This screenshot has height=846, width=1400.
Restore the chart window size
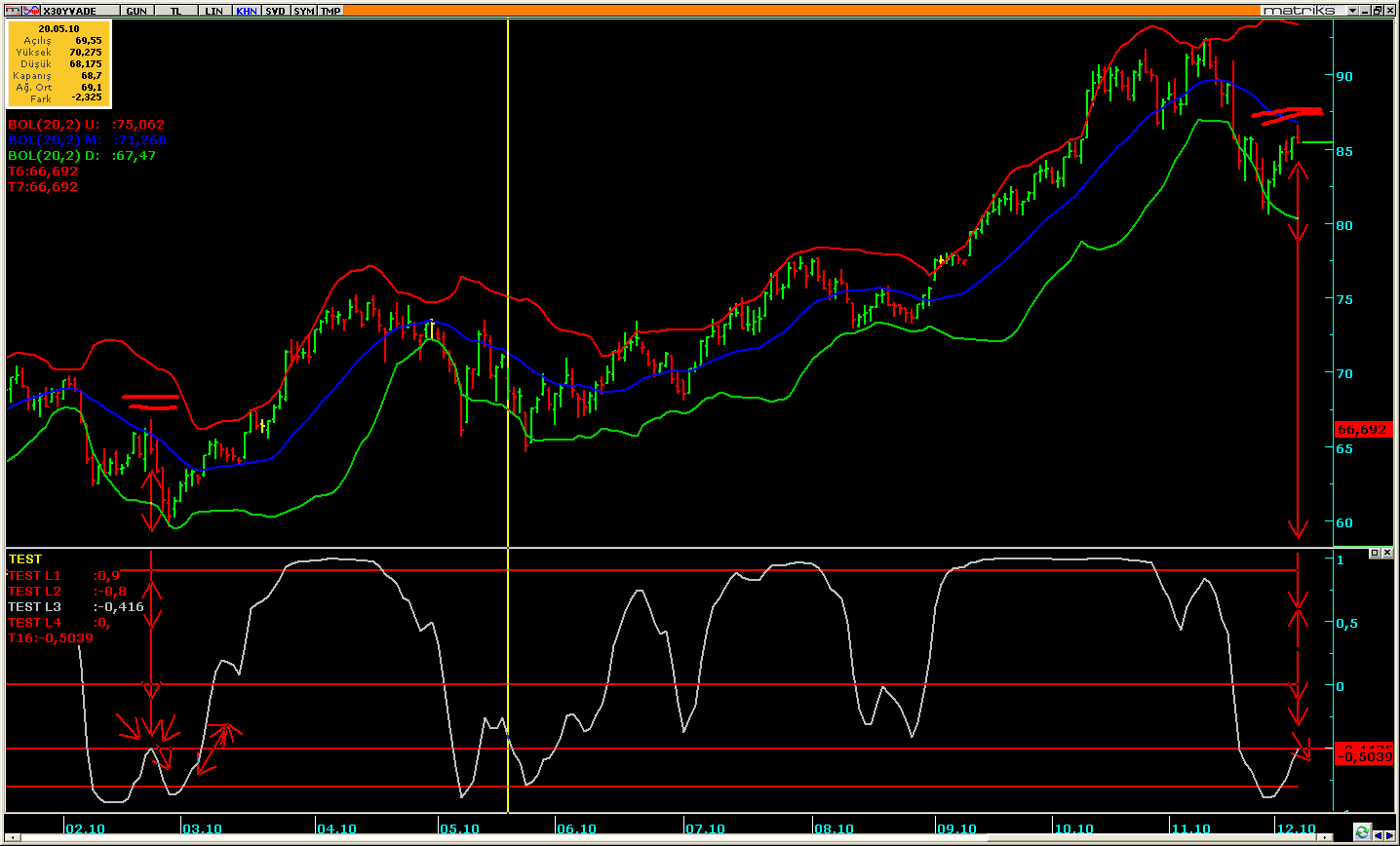[1378, 10]
